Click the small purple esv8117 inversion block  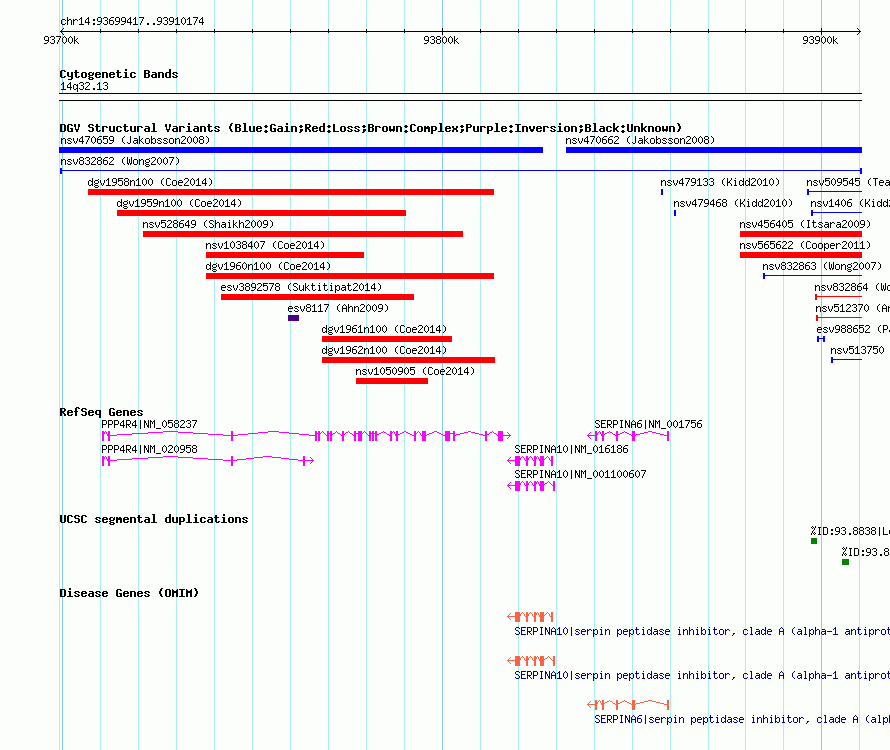pos(293,318)
